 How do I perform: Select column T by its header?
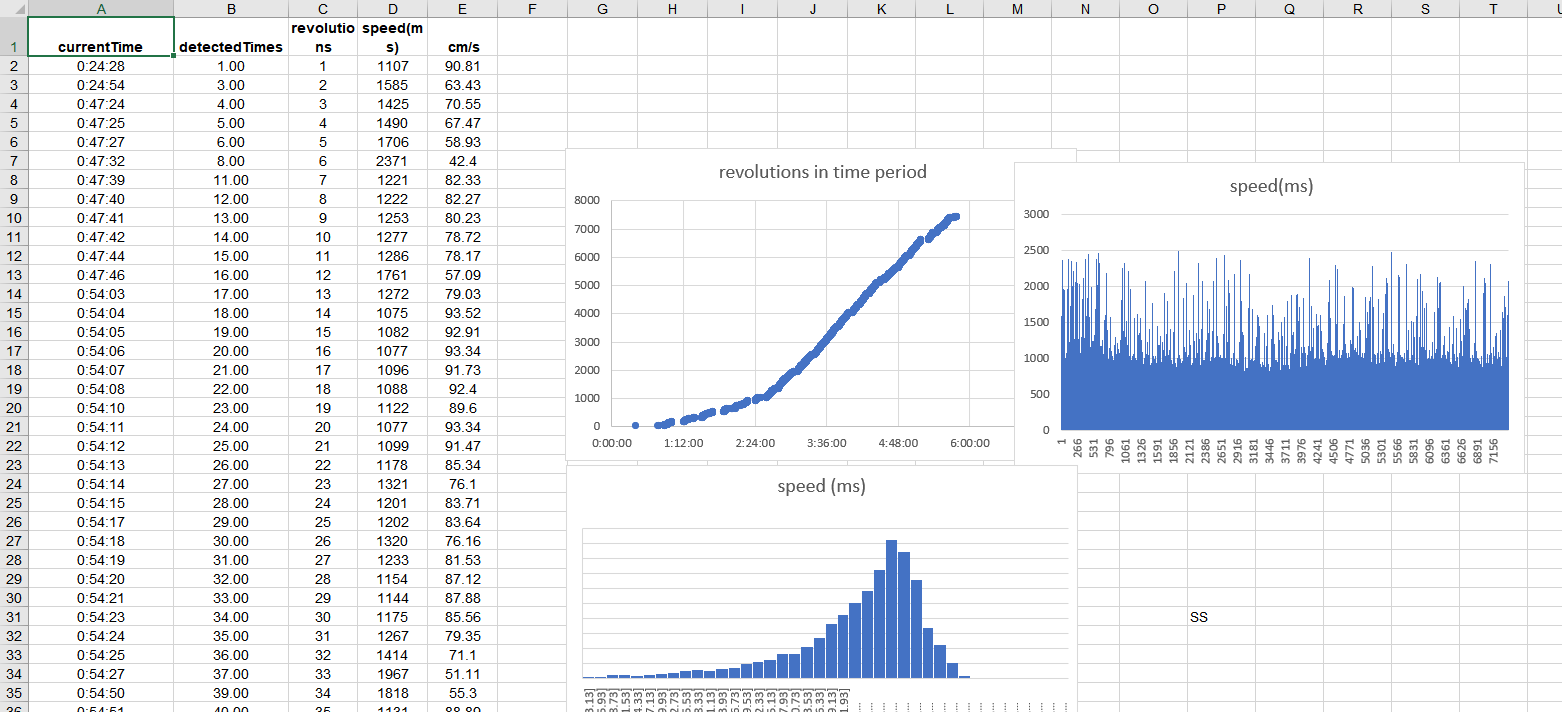tap(1493, 8)
